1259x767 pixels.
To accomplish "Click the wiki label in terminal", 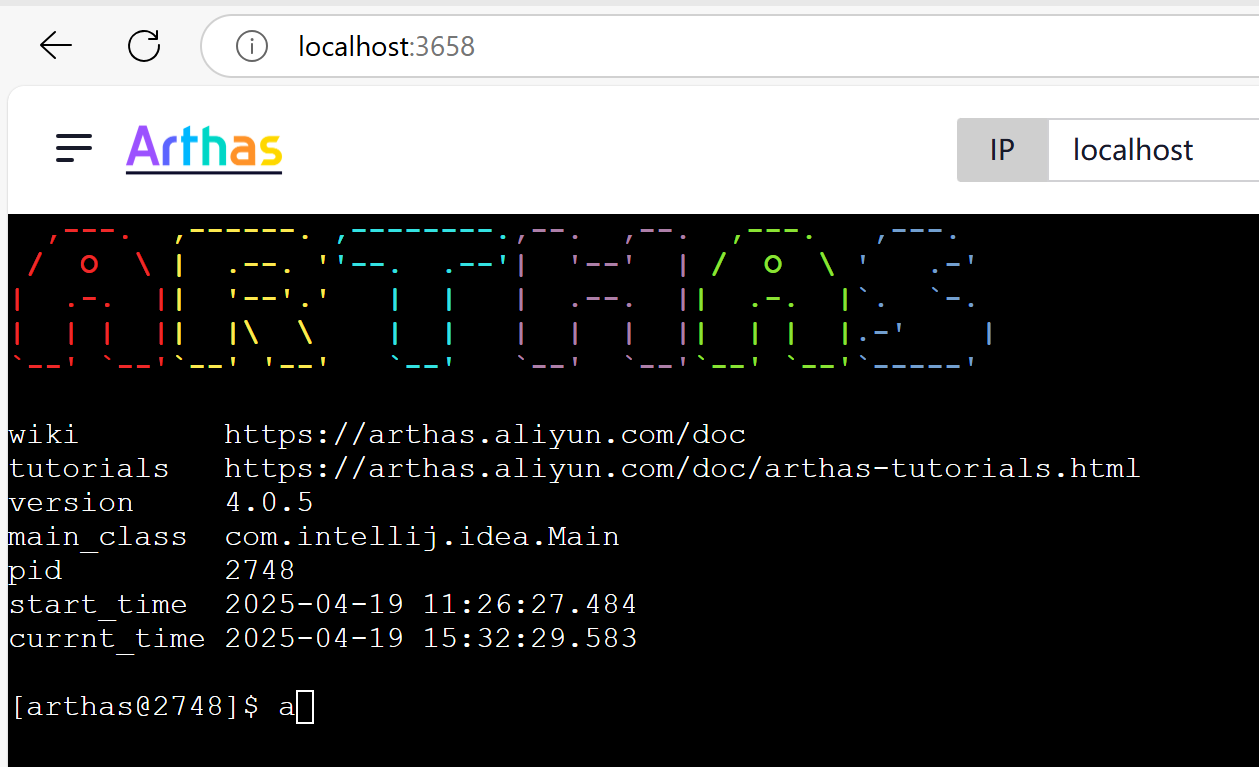I will pos(43,435).
